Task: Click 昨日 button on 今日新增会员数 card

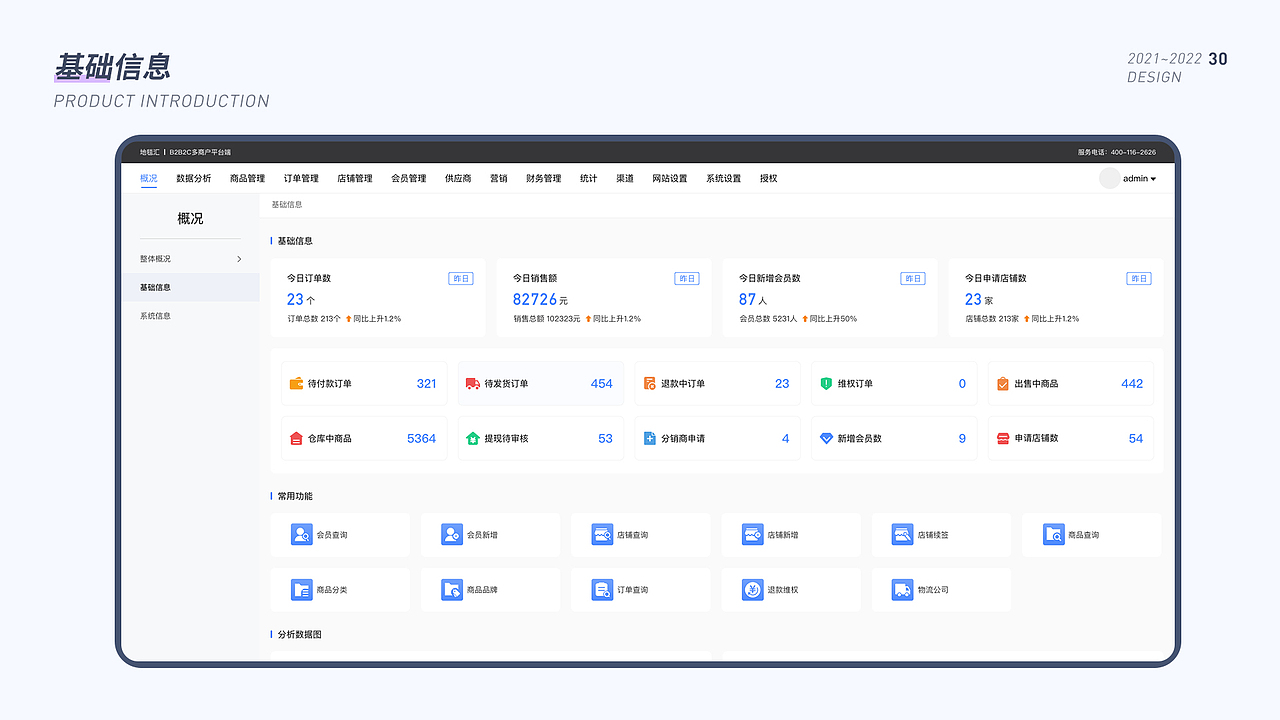Action: pos(913,279)
